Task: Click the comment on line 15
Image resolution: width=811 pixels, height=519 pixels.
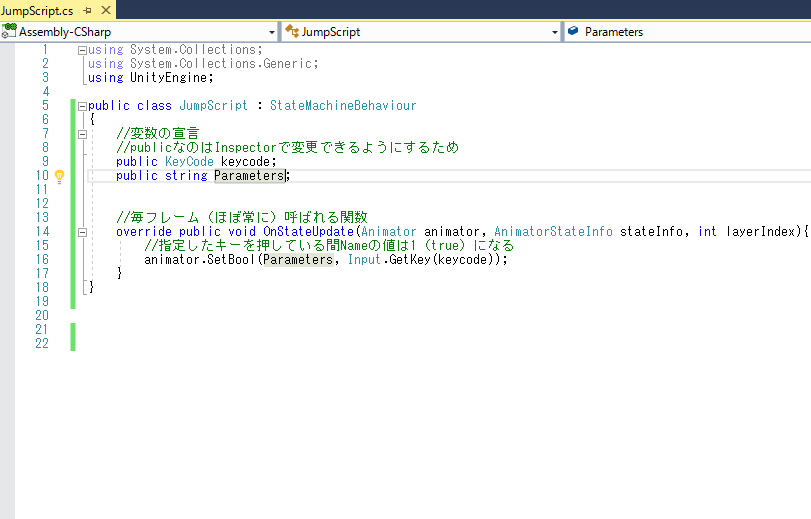Action: coord(329,245)
